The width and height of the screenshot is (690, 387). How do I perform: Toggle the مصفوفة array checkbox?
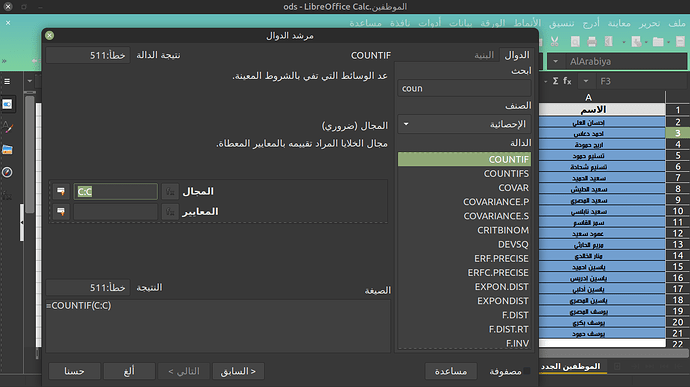[526, 371]
